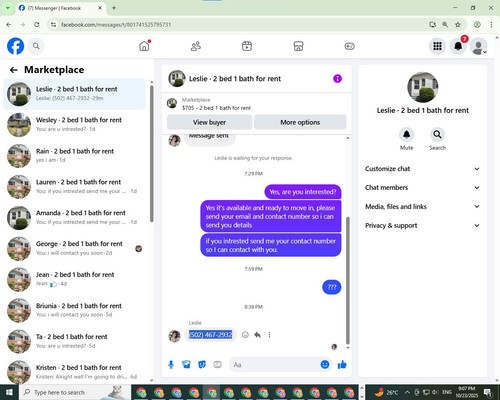This screenshot has width=500, height=400.
Task: Open taskbar clock showing 9:07 PM
Action: pos(467,392)
